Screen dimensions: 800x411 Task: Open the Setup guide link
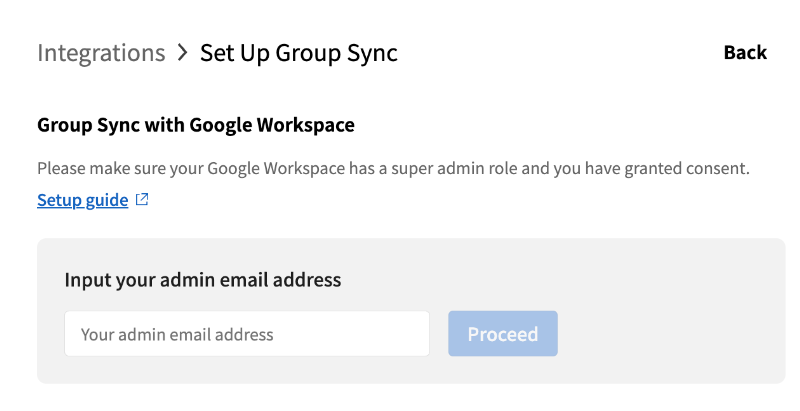(x=83, y=200)
